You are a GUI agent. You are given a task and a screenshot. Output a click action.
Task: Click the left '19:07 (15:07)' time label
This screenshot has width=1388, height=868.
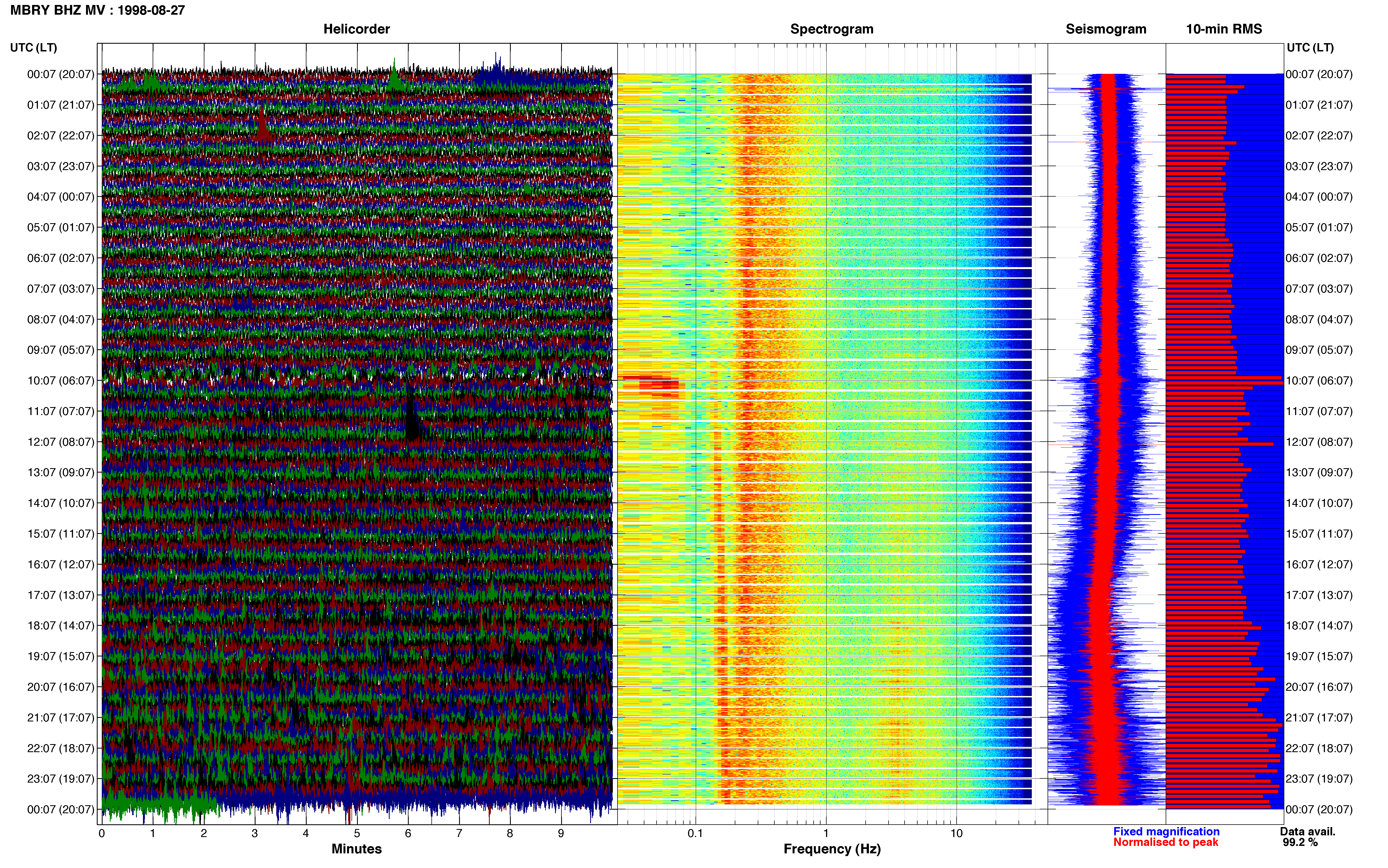[x=60, y=656]
